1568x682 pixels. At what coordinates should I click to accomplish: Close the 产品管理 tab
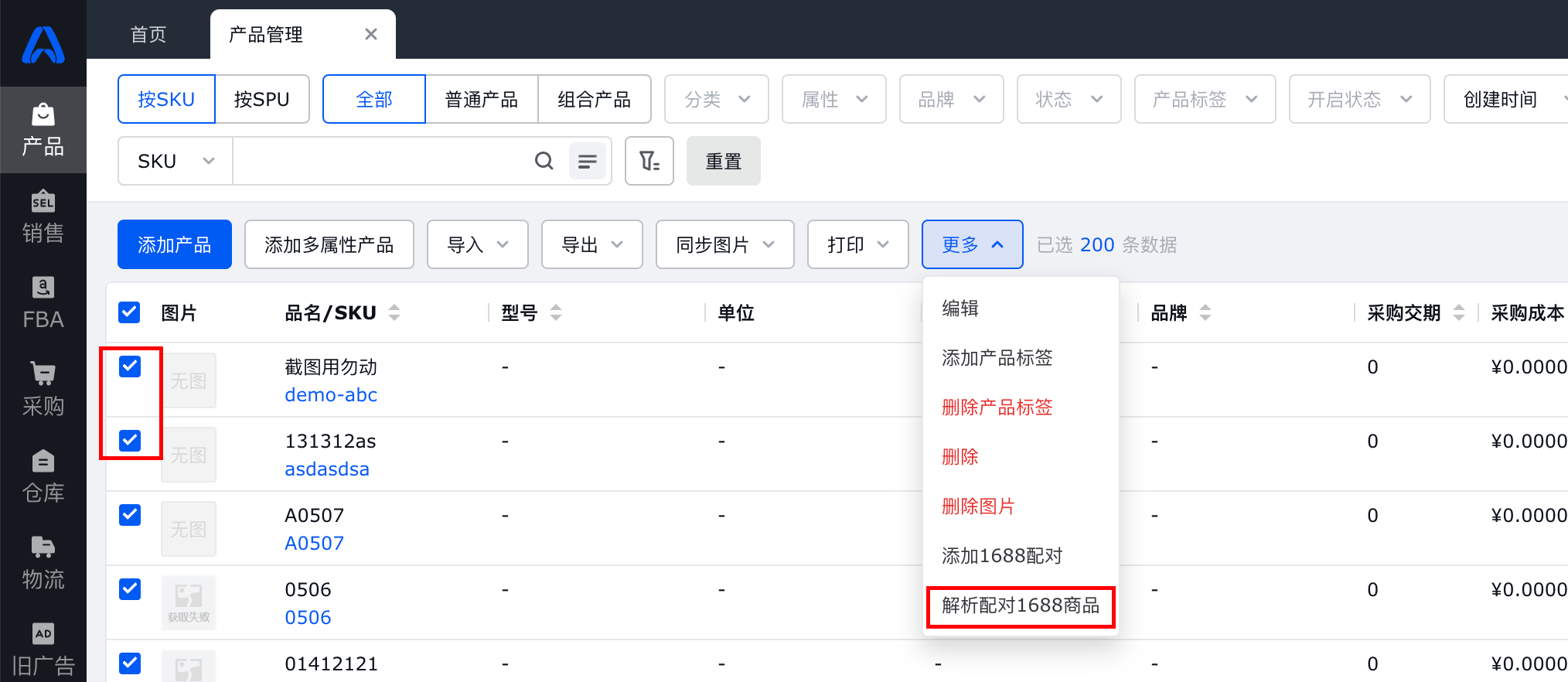pyautogui.click(x=371, y=34)
